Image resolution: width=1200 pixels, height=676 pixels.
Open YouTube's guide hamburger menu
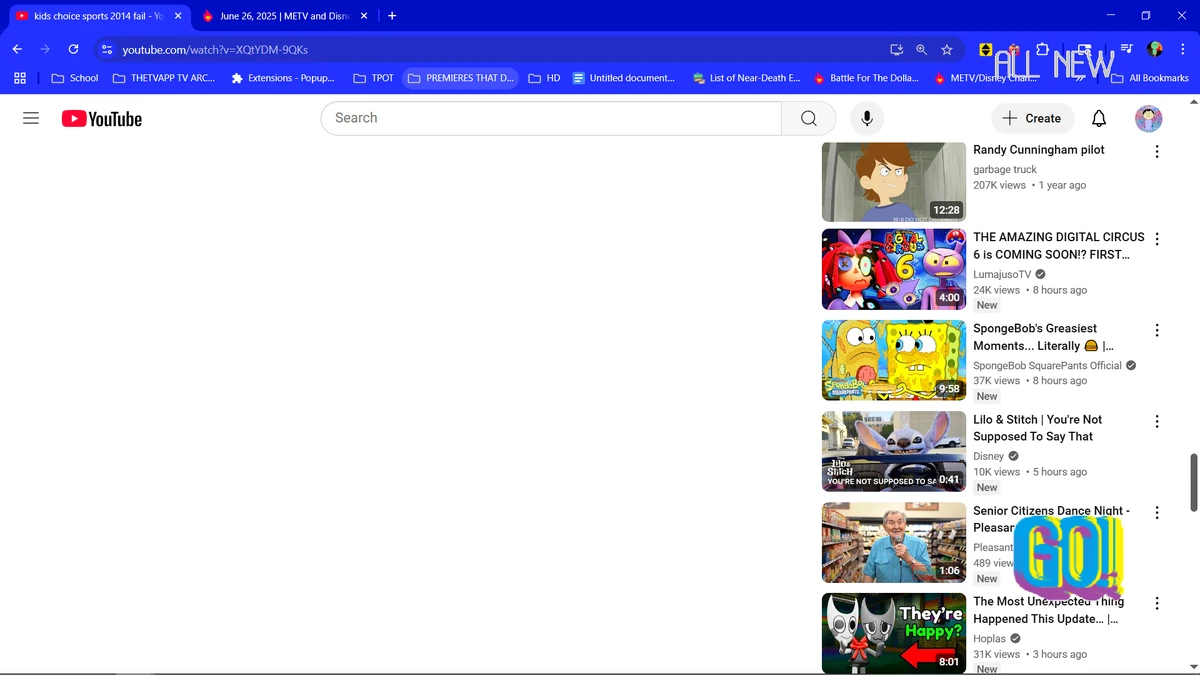pos(30,118)
